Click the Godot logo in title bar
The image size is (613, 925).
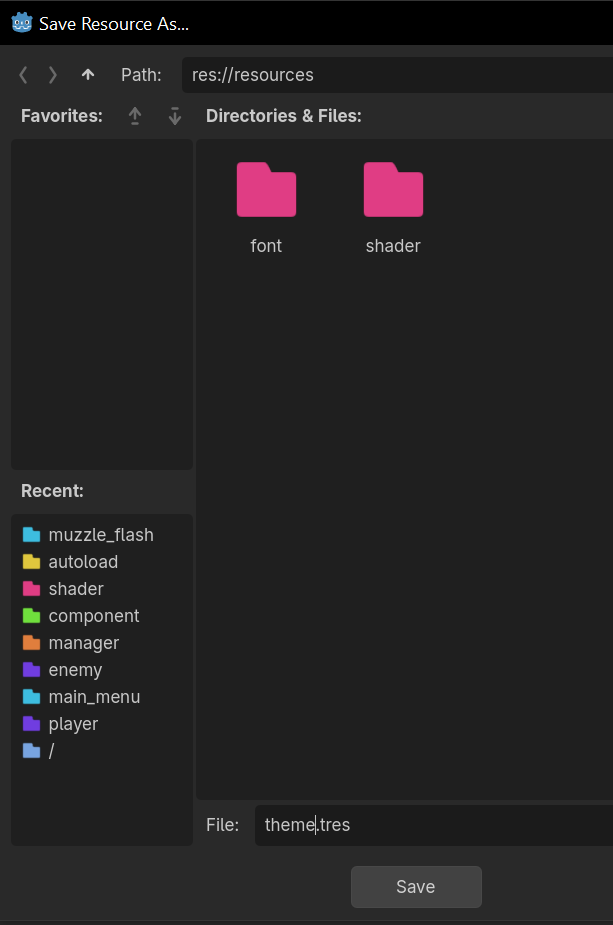pos(22,23)
